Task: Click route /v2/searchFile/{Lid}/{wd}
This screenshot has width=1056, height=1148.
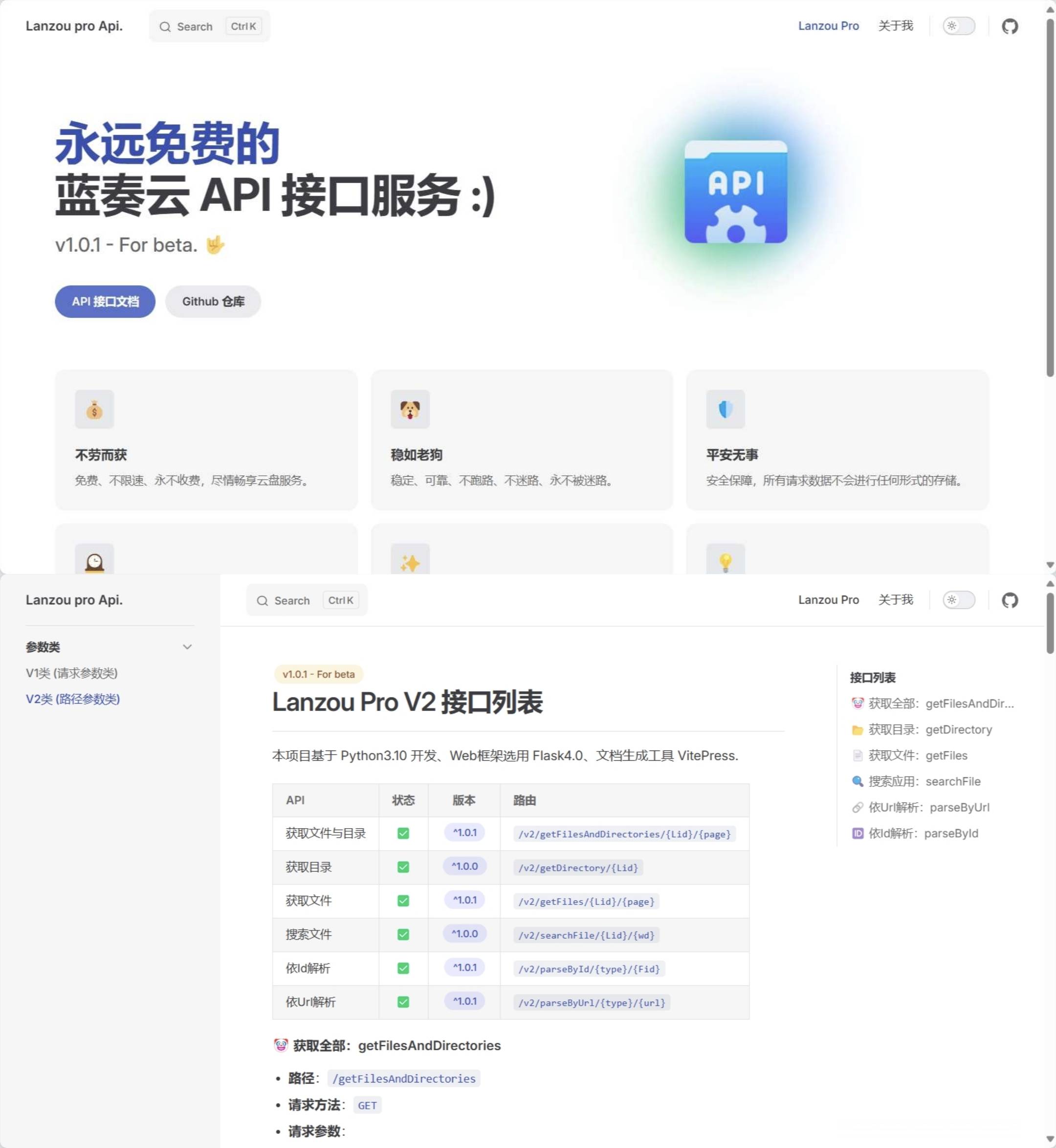Action: (586, 935)
